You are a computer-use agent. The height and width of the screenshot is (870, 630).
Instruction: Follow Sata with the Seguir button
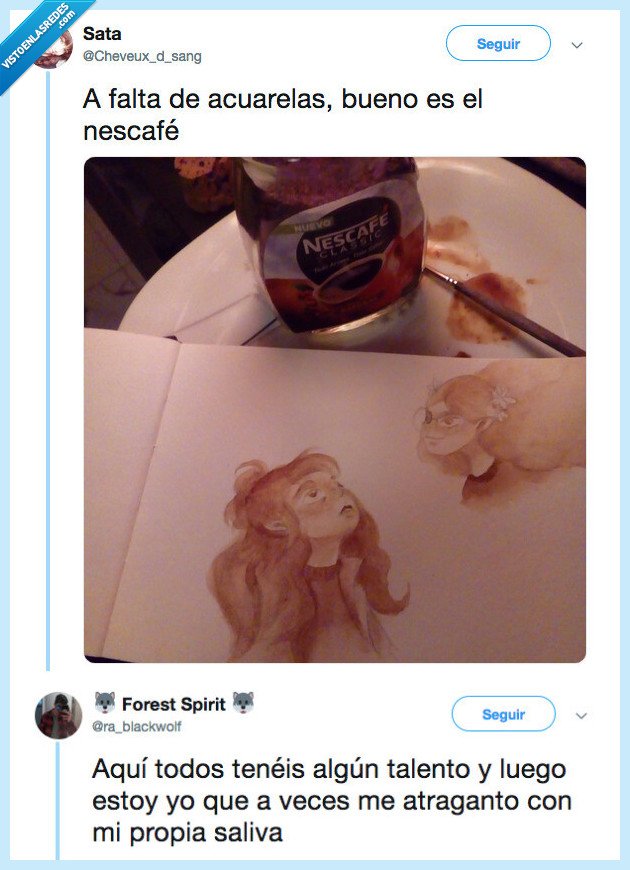click(x=498, y=43)
